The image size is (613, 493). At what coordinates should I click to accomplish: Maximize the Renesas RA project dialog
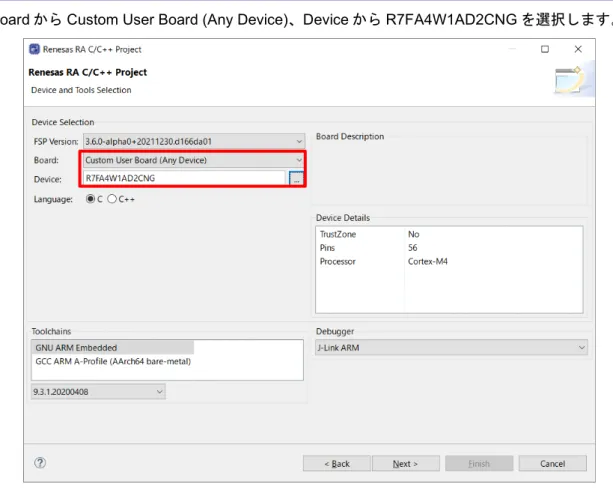click(x=545, y=49)
